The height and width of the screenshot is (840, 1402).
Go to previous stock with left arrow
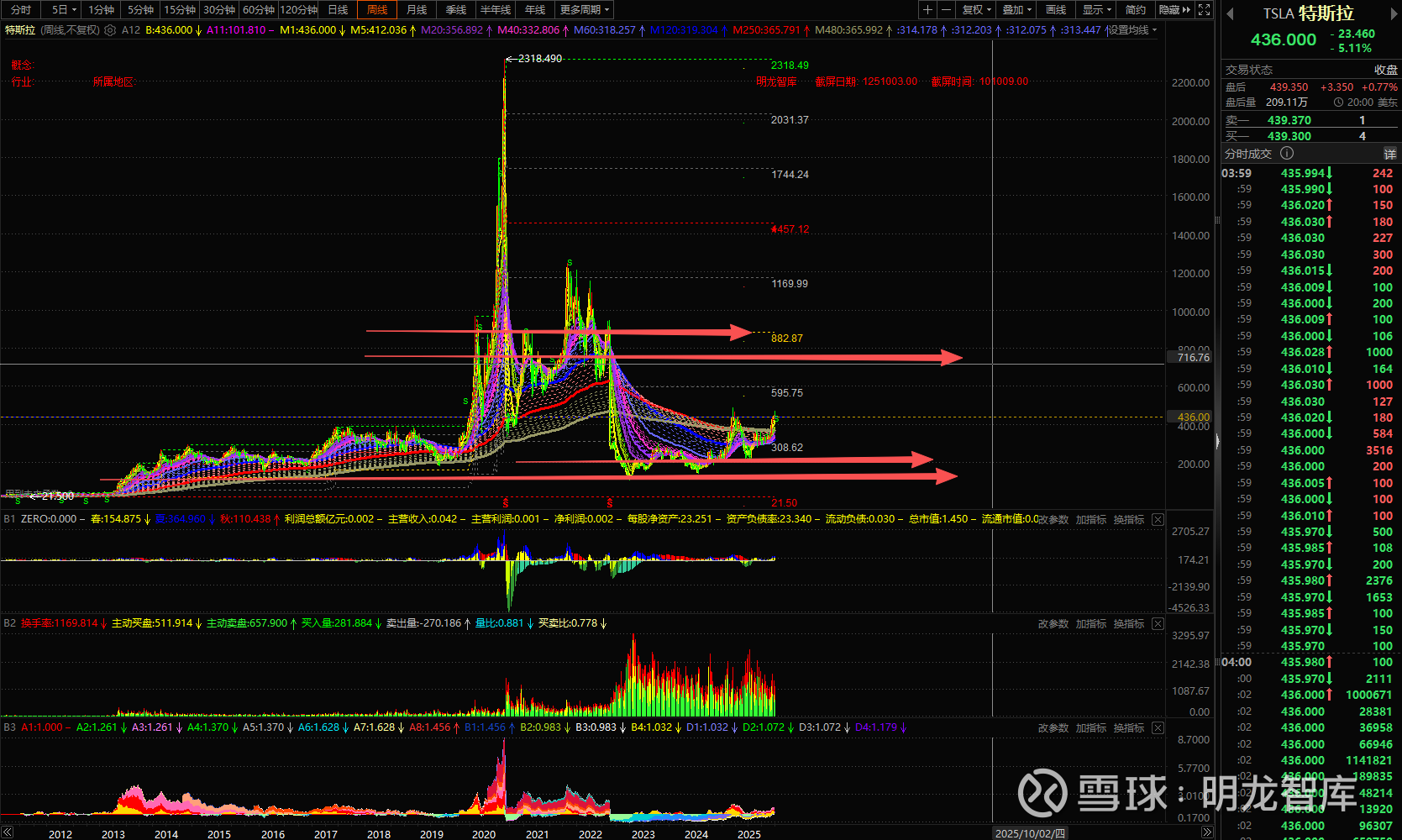click(1230, 13)
